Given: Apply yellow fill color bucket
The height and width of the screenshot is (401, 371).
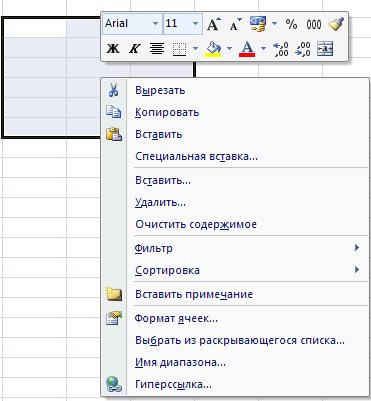Looking at the screenshot, I should click(214, 49).
